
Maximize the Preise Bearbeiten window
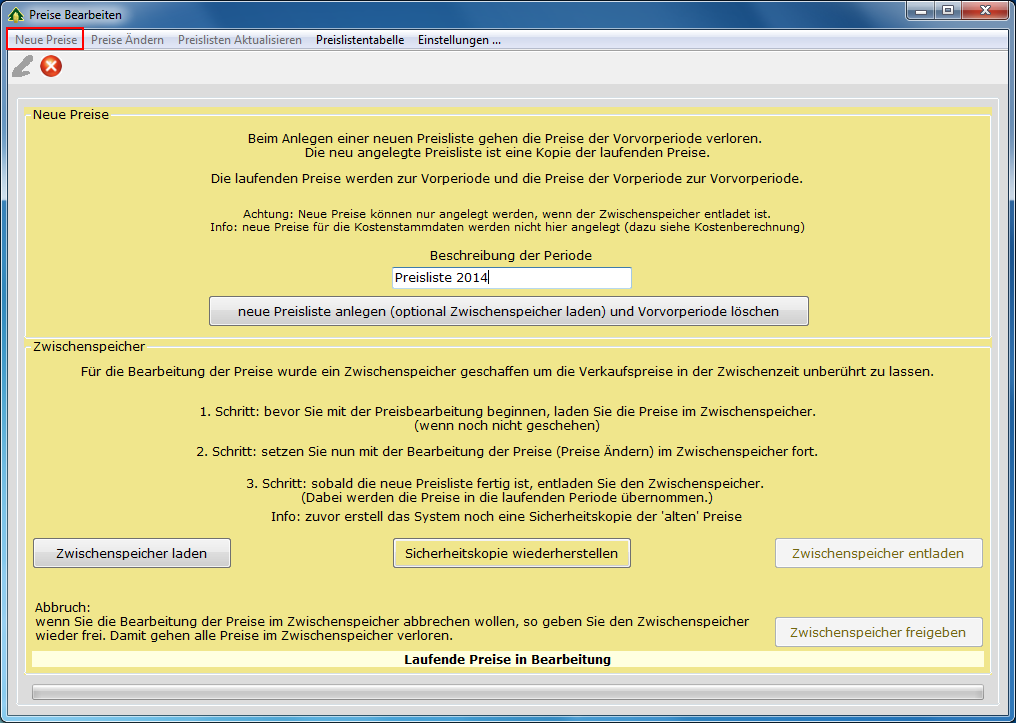(947, 11)
